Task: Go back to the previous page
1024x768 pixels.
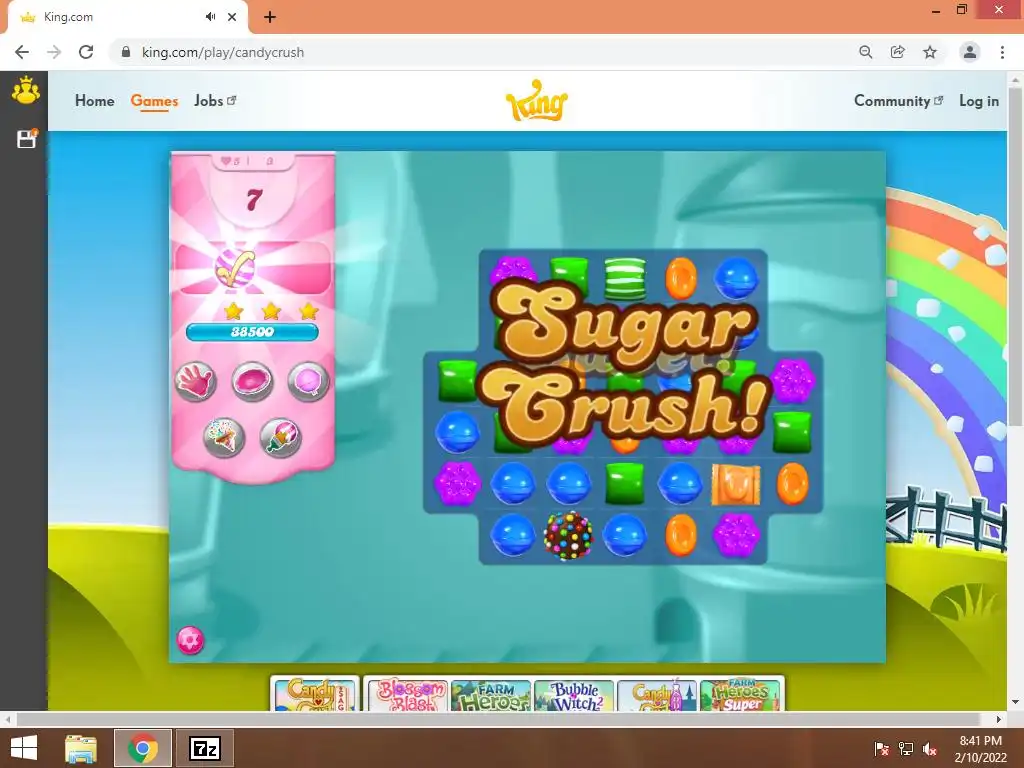Action: point(22,52)
